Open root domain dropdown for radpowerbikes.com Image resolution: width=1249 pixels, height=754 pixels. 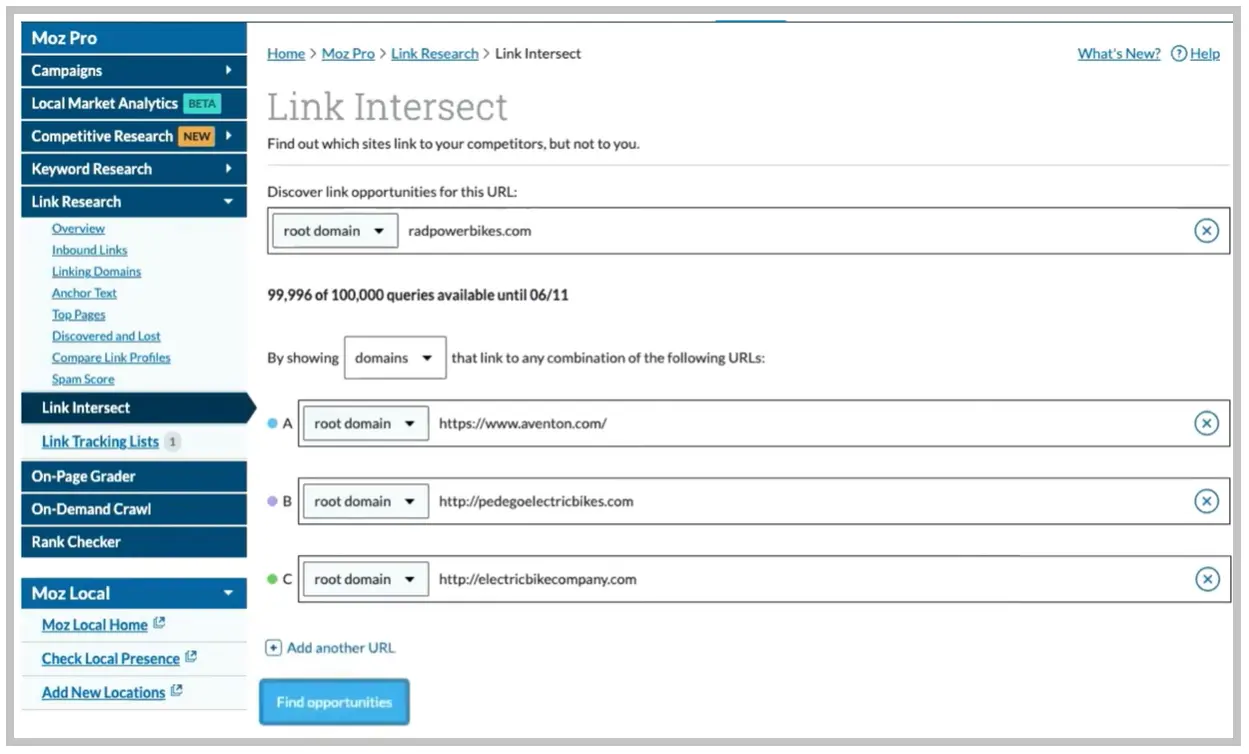point(335,231)
